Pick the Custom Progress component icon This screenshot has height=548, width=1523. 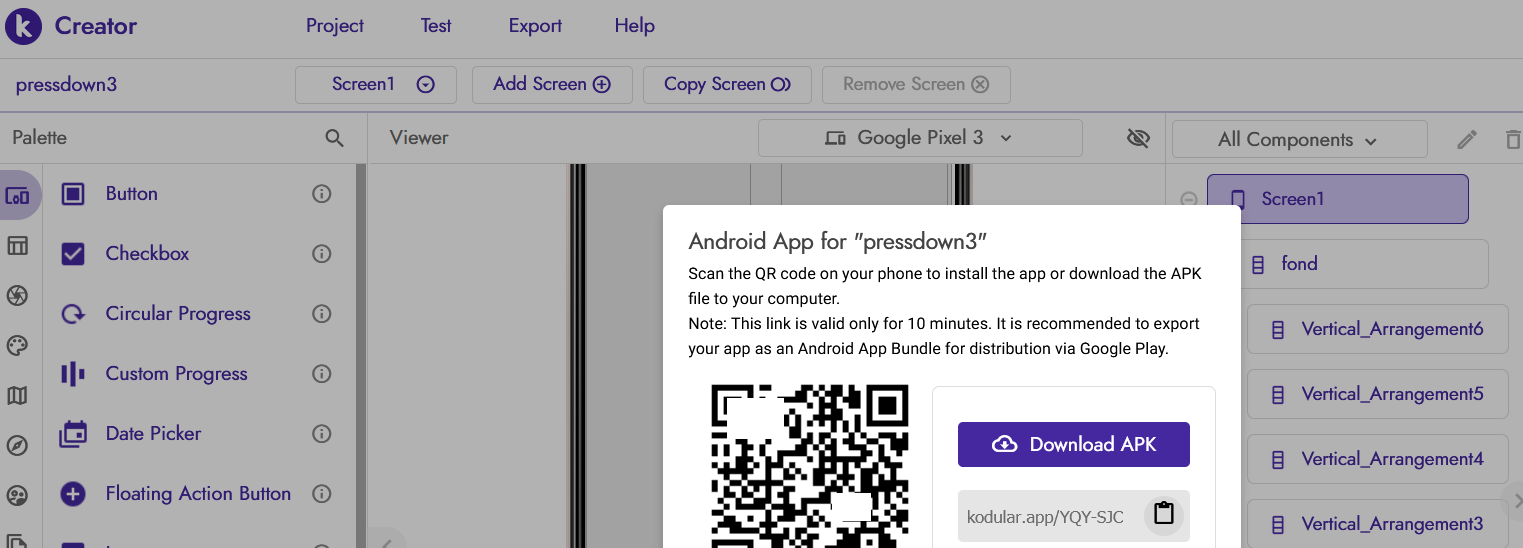click(73, 374)
